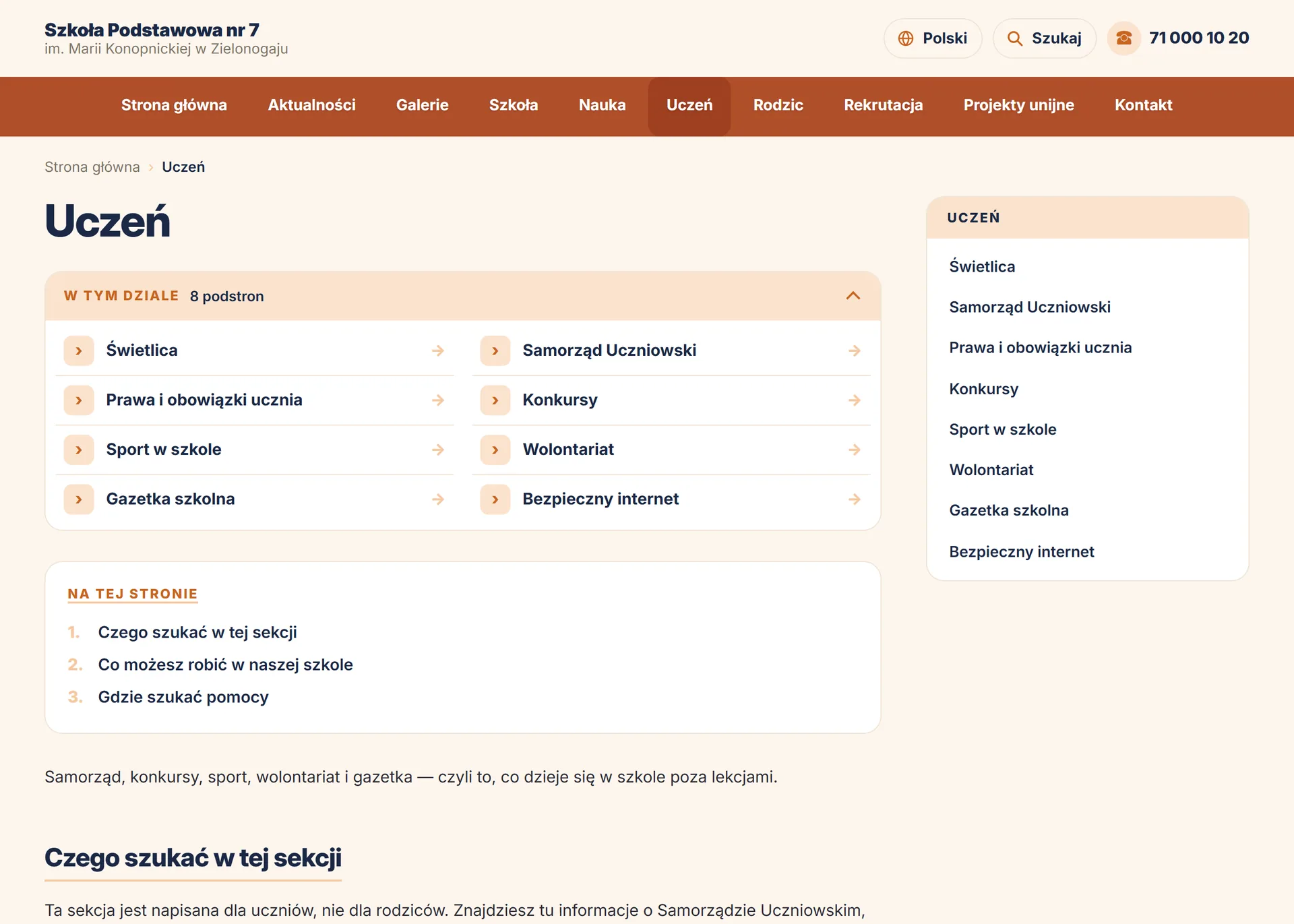The height and width of the screenshot is (924, 1294).
Task: Open Nauka in the navigation bar
Action: (x=603, y=105)
